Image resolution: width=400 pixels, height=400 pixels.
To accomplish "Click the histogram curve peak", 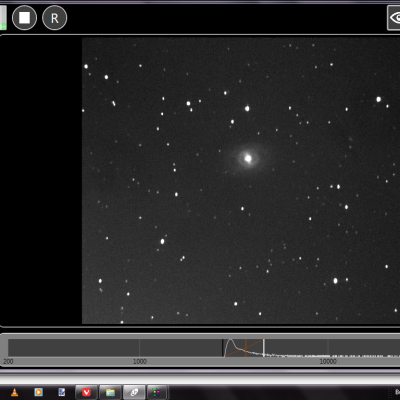I will click(231, 341).
